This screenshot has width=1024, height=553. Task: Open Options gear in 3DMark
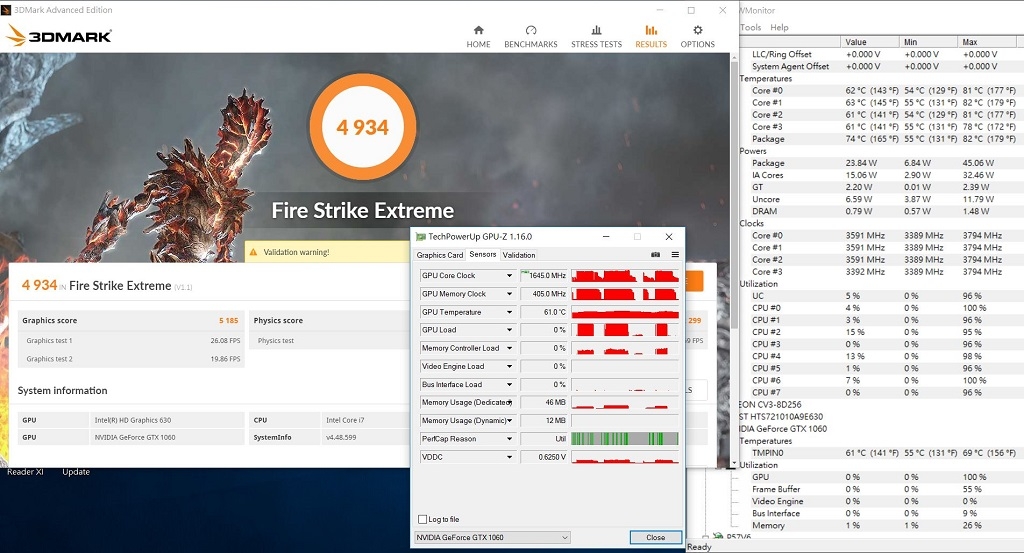(x=697, y=37)
